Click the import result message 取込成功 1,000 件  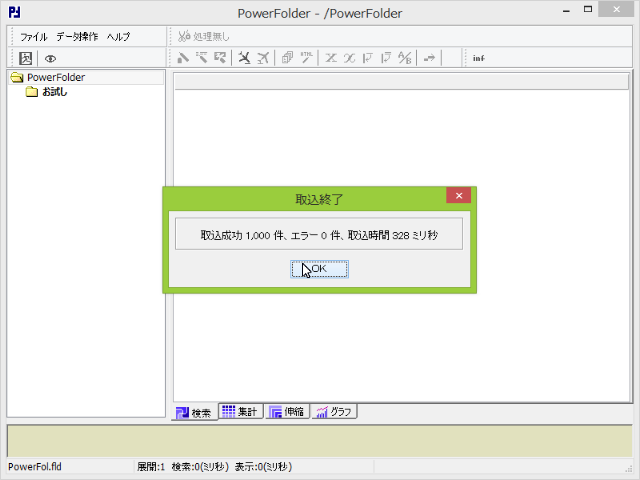tap(319, 235)
